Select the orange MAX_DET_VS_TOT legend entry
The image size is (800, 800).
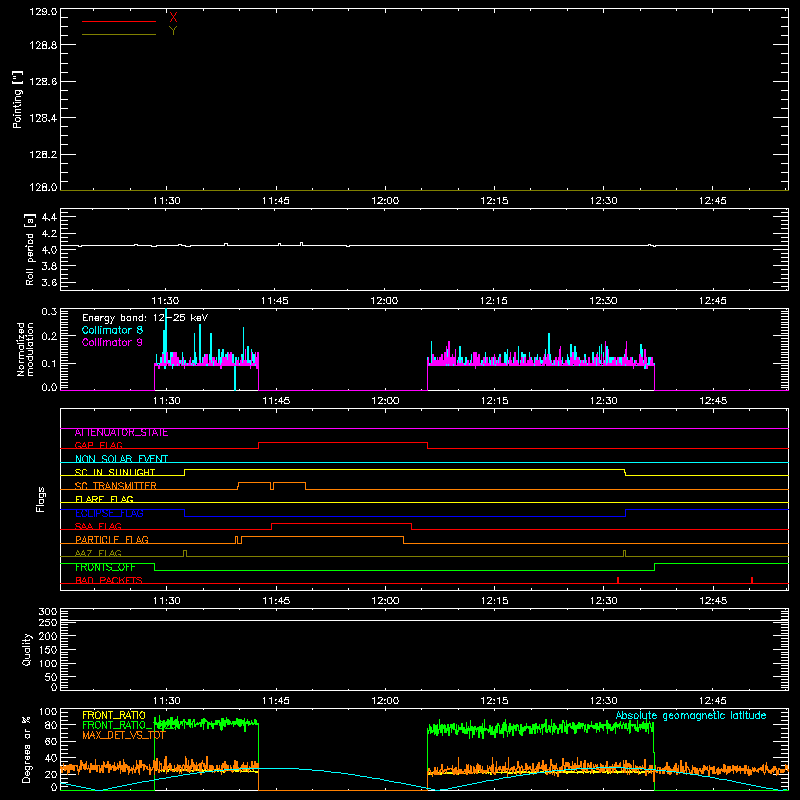click(x=124, y=735)
